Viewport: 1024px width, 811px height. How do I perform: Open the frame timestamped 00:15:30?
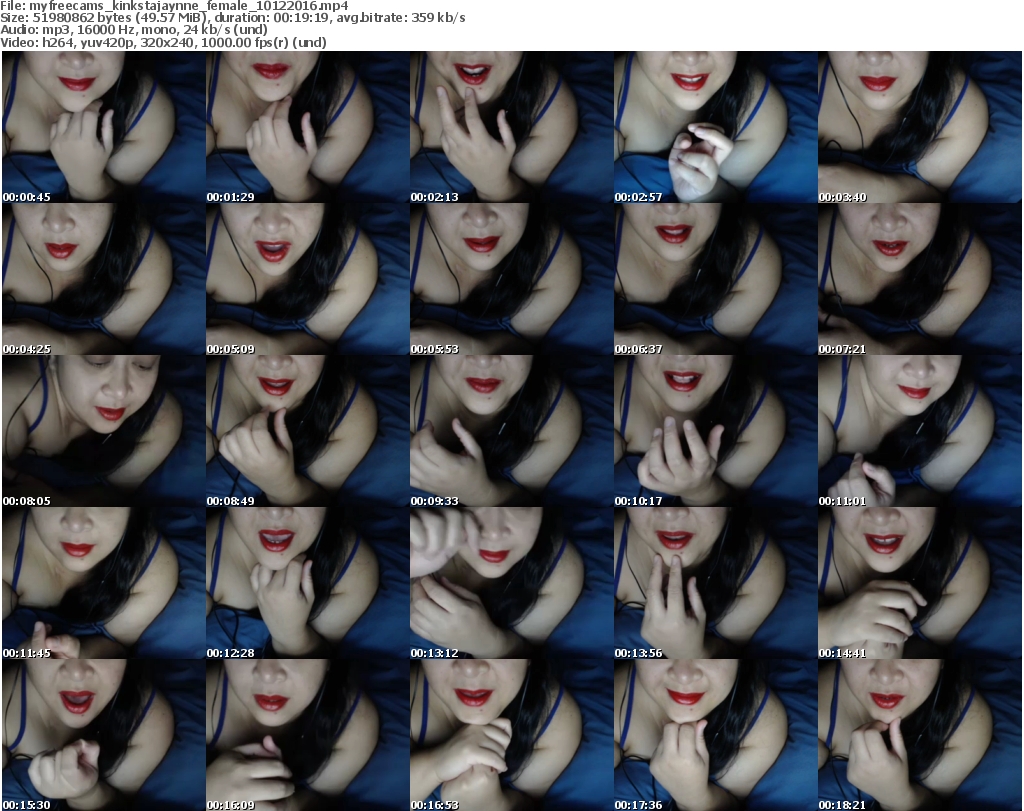tap(103, 735)
